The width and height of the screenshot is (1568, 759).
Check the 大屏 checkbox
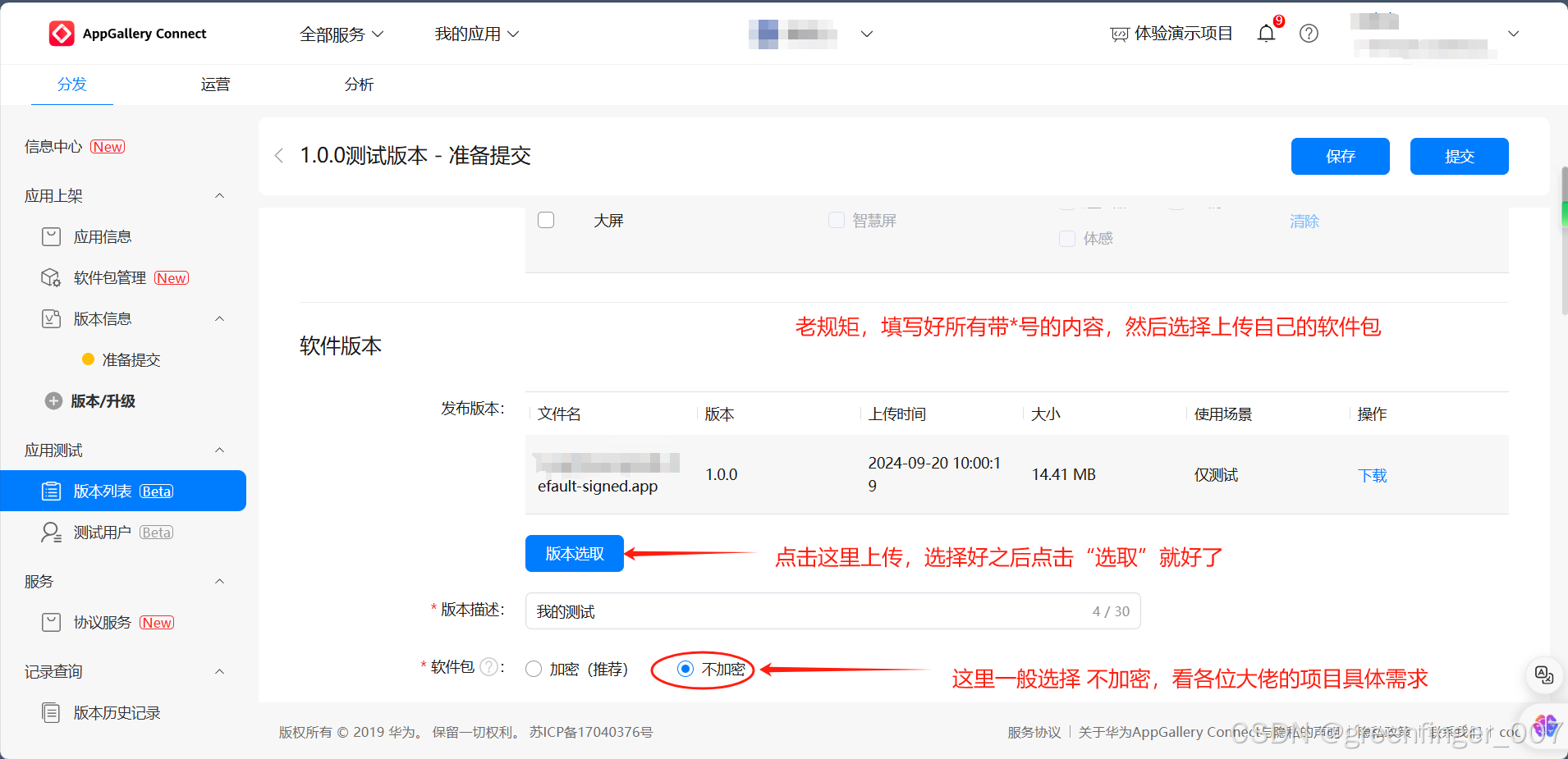point(546,220)
